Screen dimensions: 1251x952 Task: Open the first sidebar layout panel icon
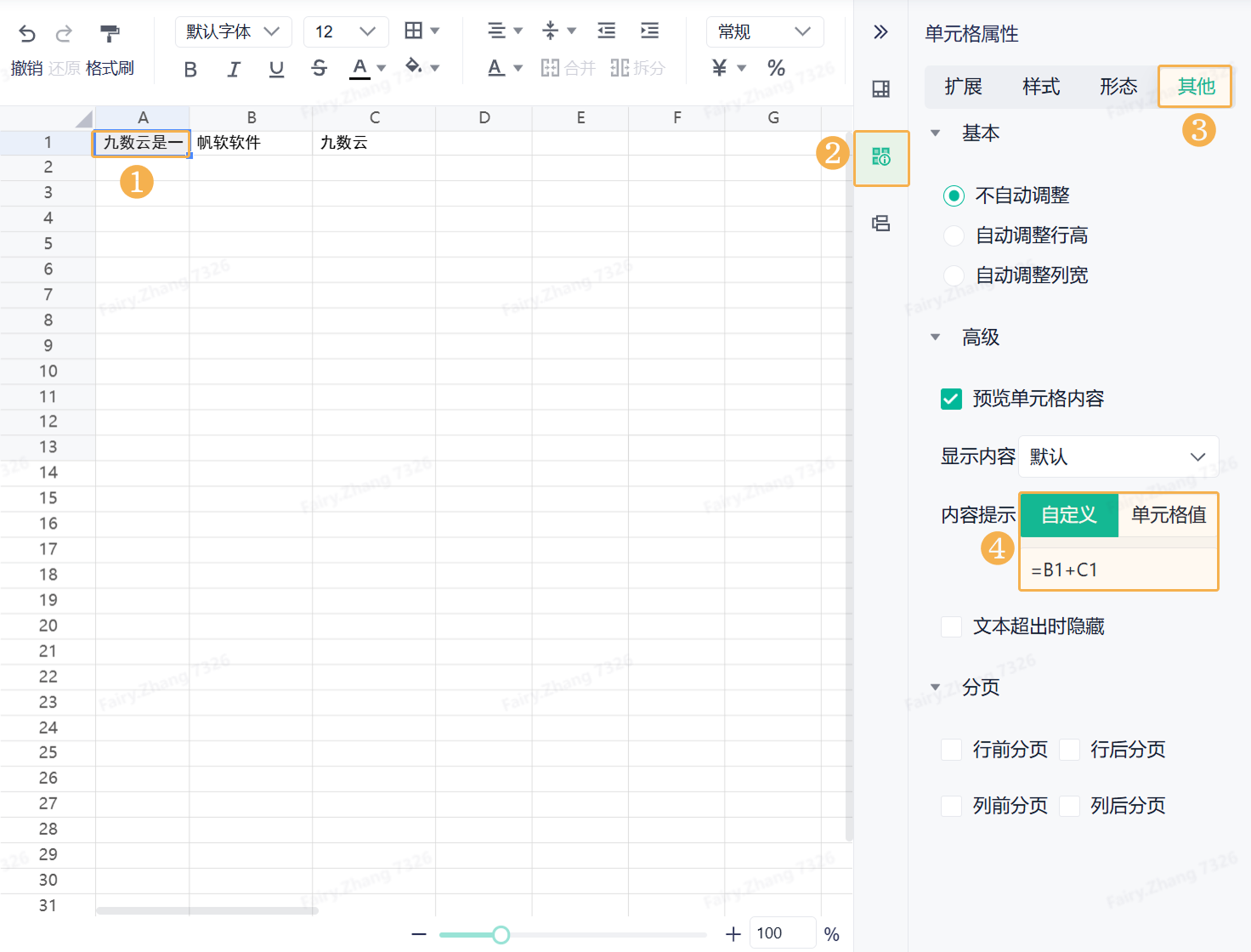coord(881,89)
